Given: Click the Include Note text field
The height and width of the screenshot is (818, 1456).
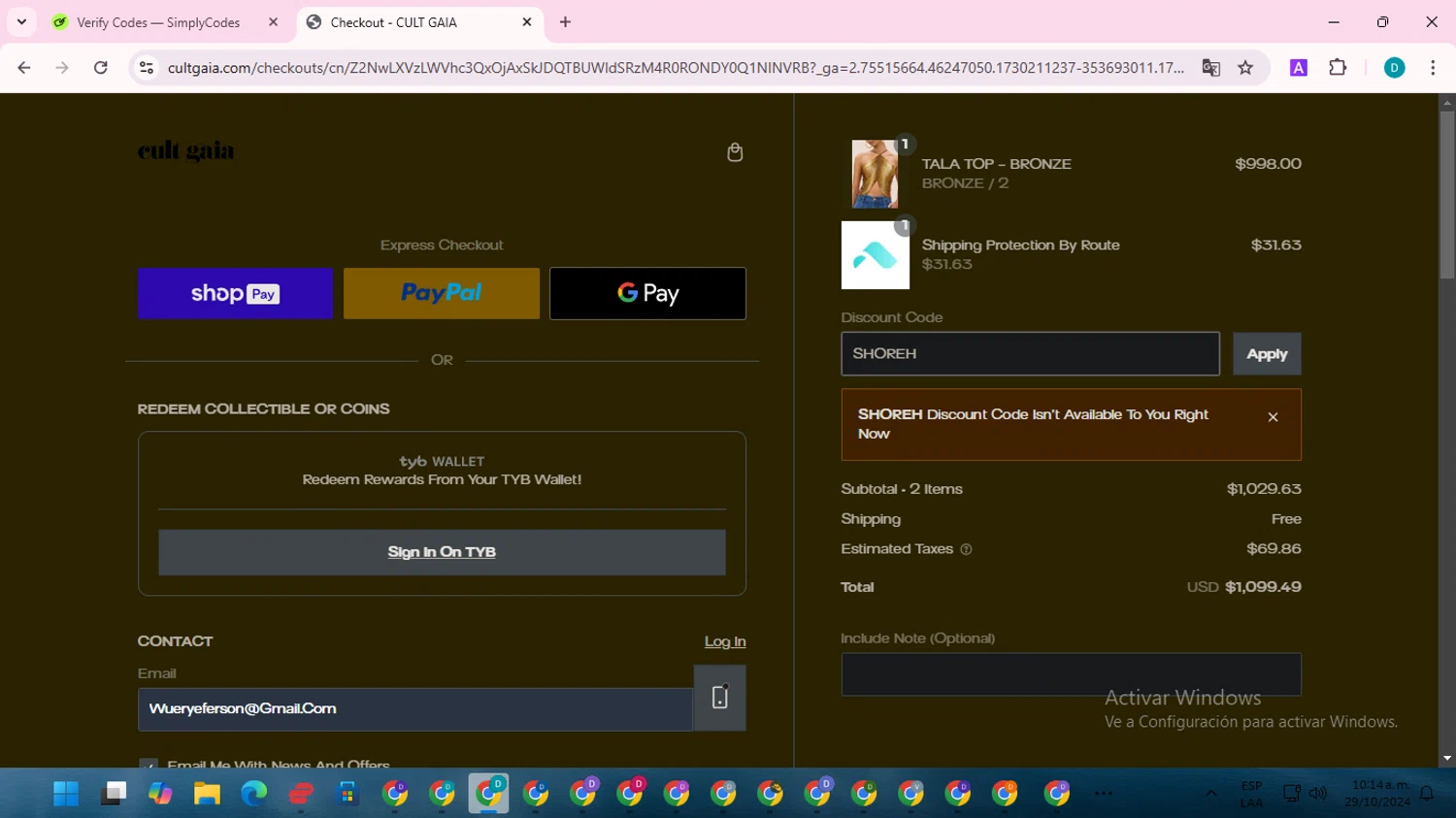Looking at the screenshot, I should tap(1071, 674).
